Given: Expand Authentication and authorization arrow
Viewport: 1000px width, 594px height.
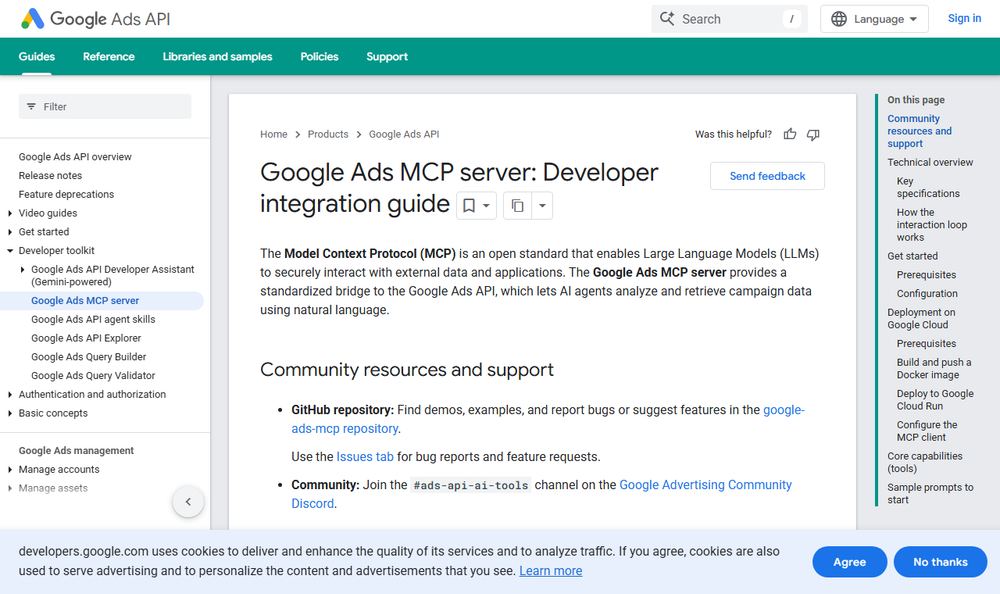Looking at the screenshot, I should pyautogui.click(x=10, y=394).
